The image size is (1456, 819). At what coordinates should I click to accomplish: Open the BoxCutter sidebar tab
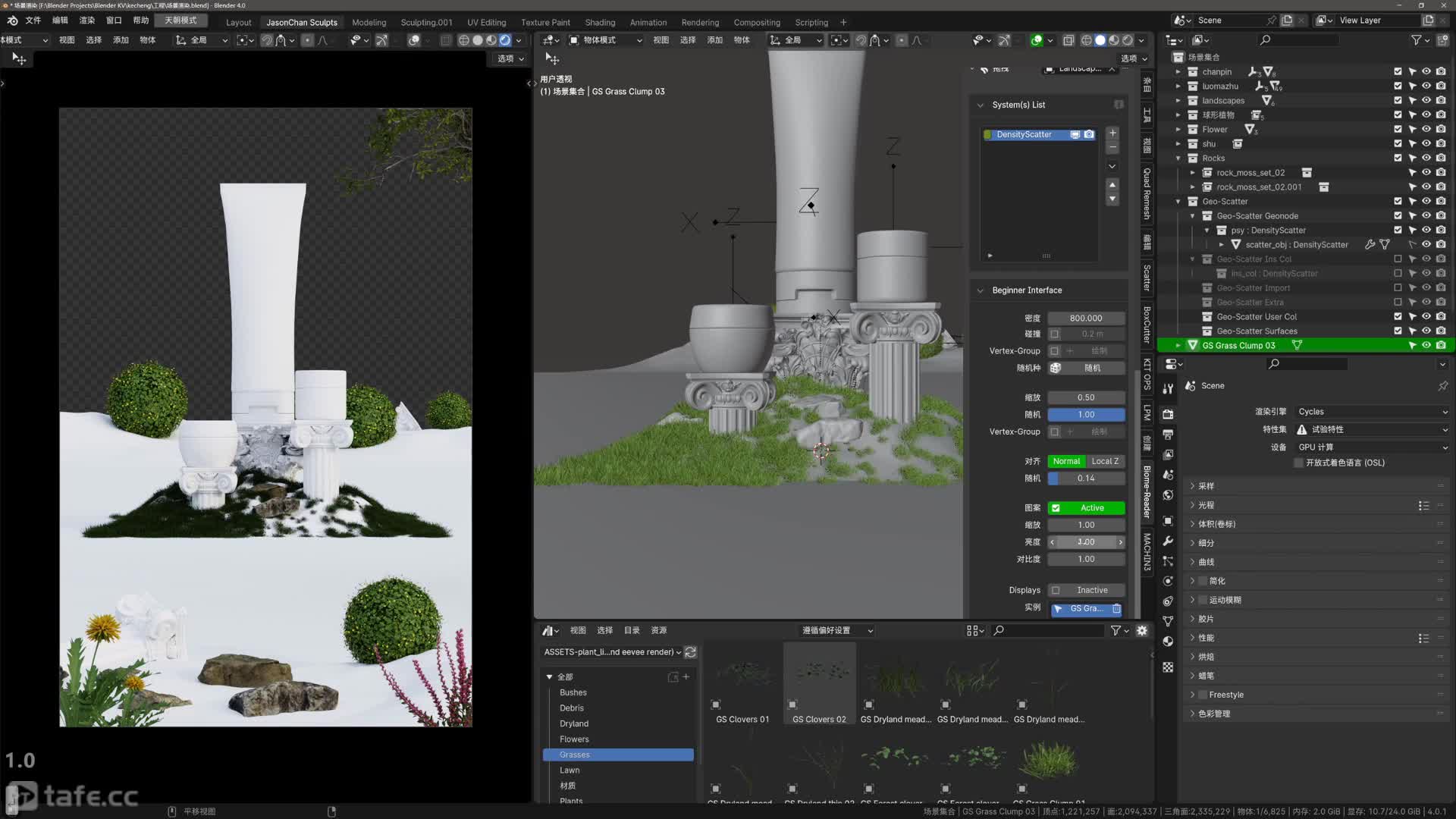point(1147,325)
